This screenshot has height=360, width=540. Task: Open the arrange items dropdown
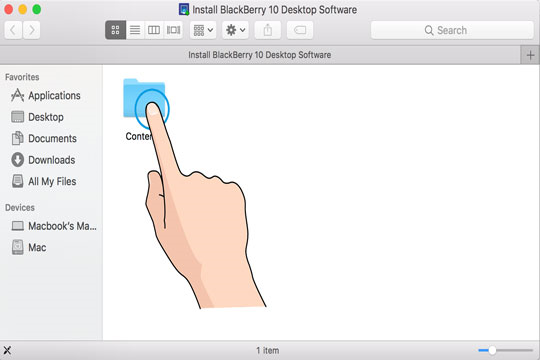tap(203, 30)
